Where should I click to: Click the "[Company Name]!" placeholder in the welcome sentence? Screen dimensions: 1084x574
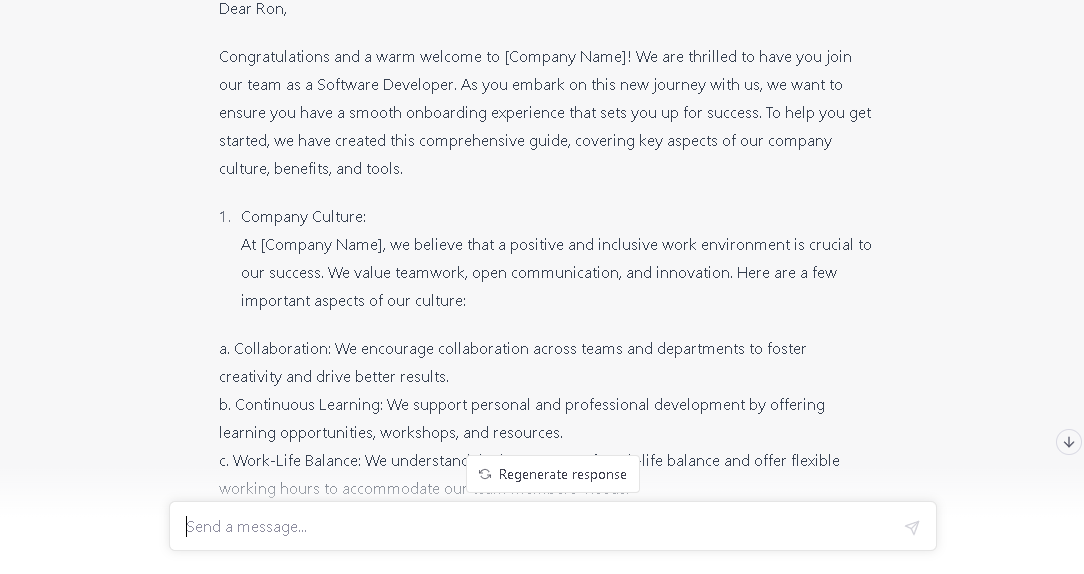tap(568, 57)
